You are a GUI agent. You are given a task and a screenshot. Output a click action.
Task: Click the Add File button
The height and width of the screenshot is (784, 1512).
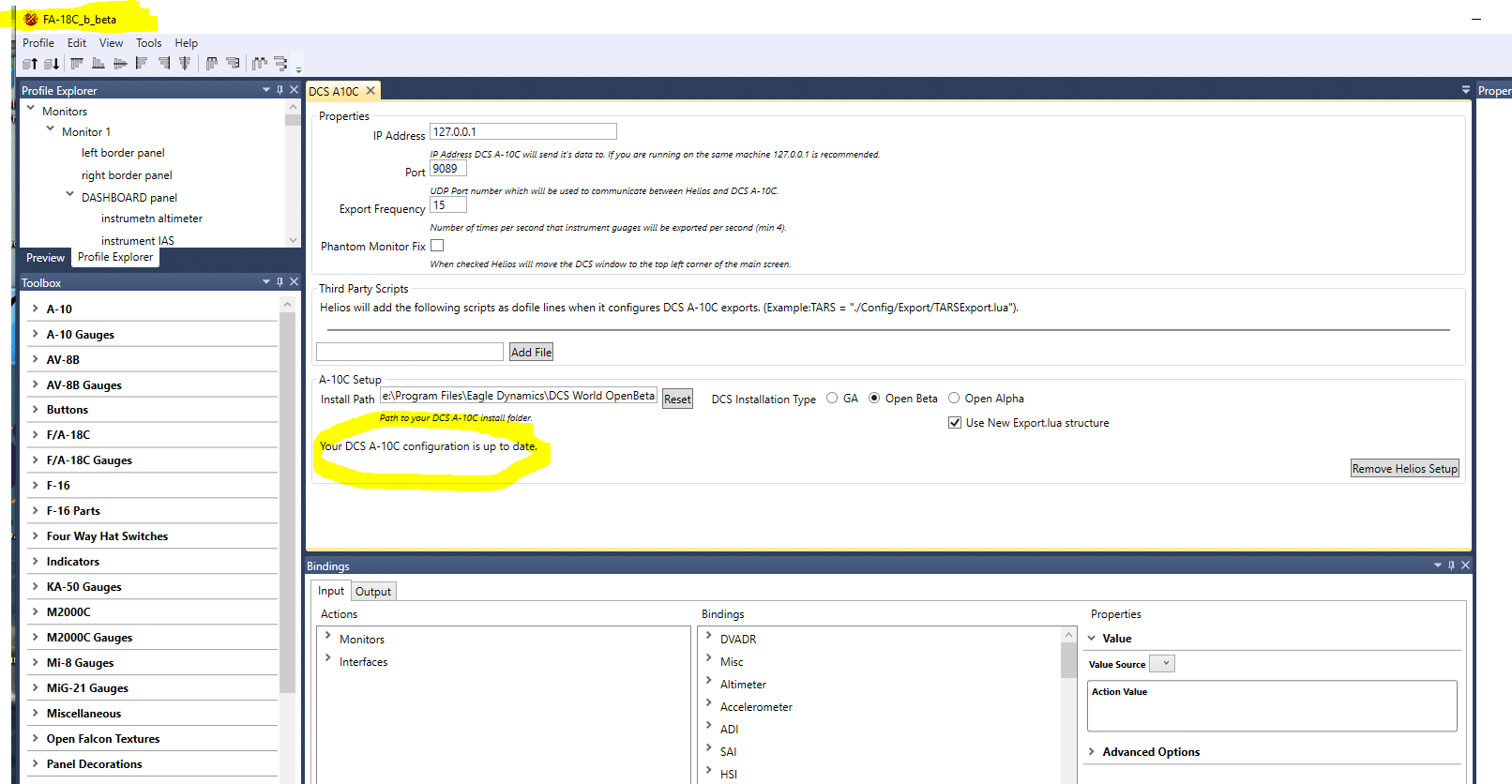[x=531, y=352]
